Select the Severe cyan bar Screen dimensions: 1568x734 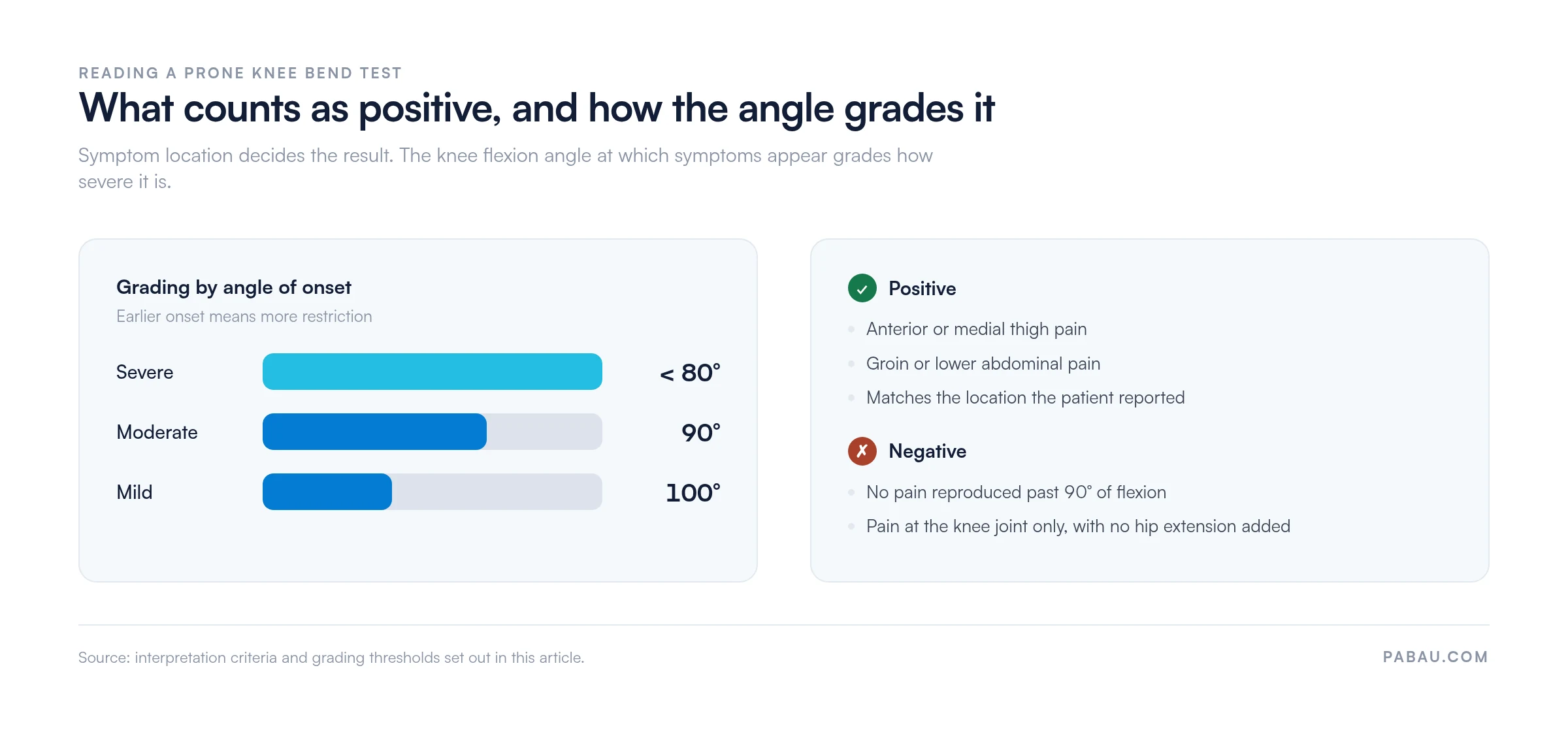pos(432,372)
